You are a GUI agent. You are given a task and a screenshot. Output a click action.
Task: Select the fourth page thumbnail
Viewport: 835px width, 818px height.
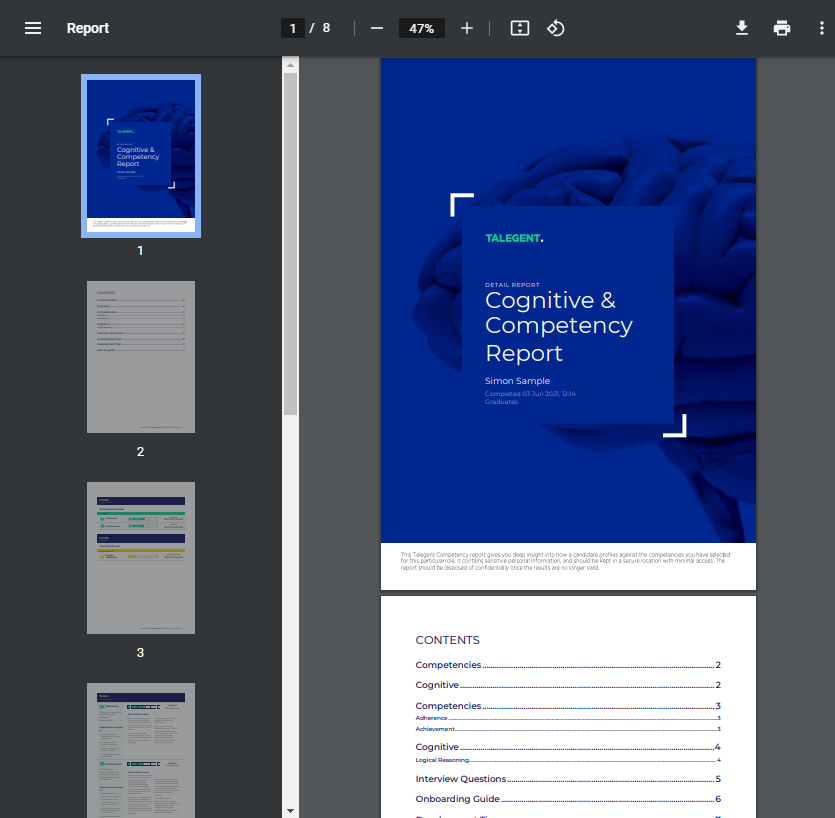(x=141, y=750)
